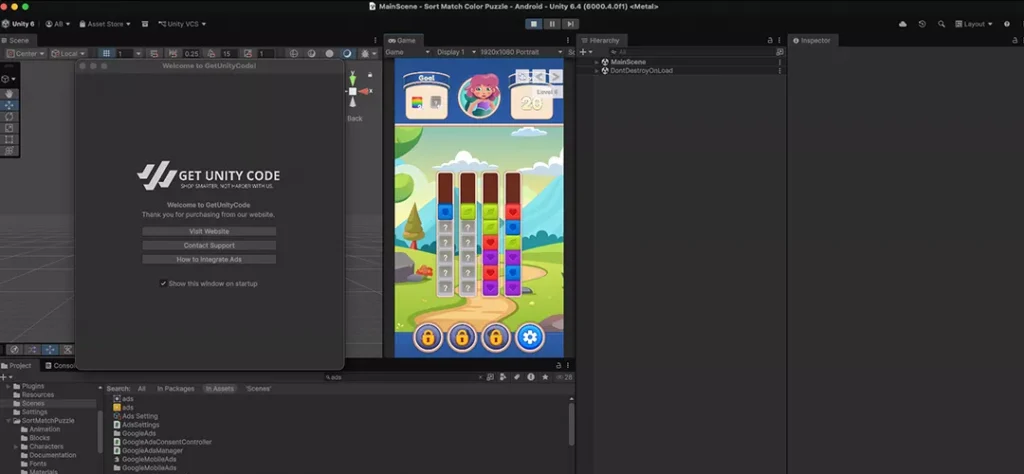Open Unity help question-mark icon
The width and height of the screenshot is (1024, 474).
click(1006, 24)
